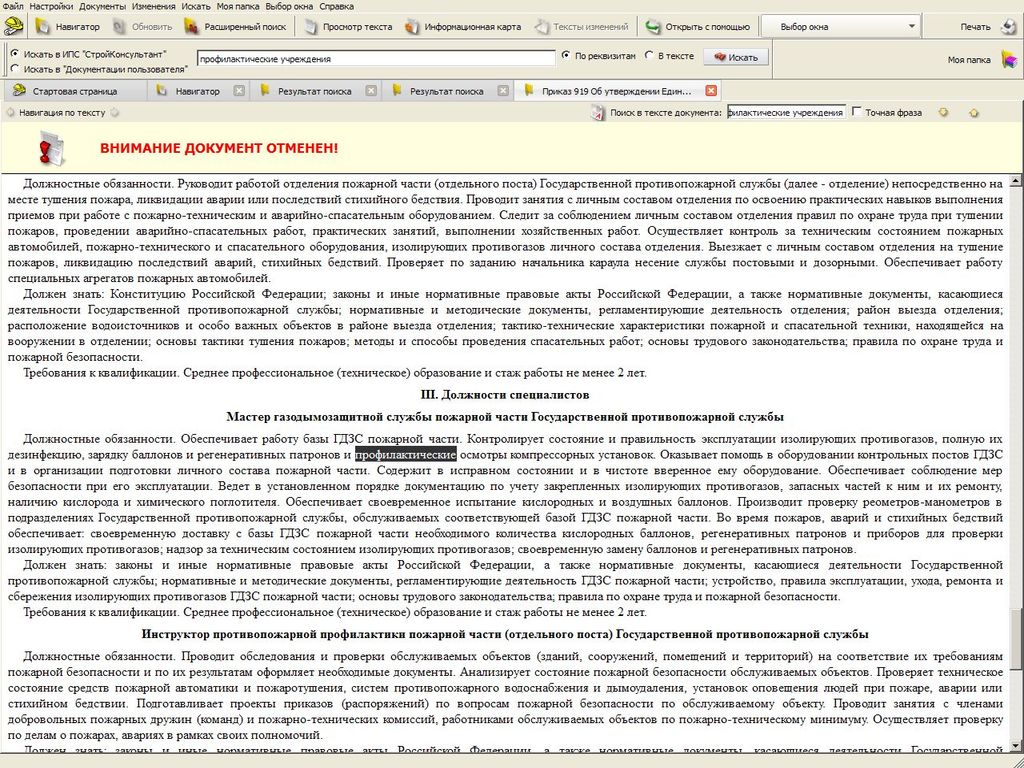Click the heading III. Должности специалистов
This screenshot has width=1024, height=768.
505,394
